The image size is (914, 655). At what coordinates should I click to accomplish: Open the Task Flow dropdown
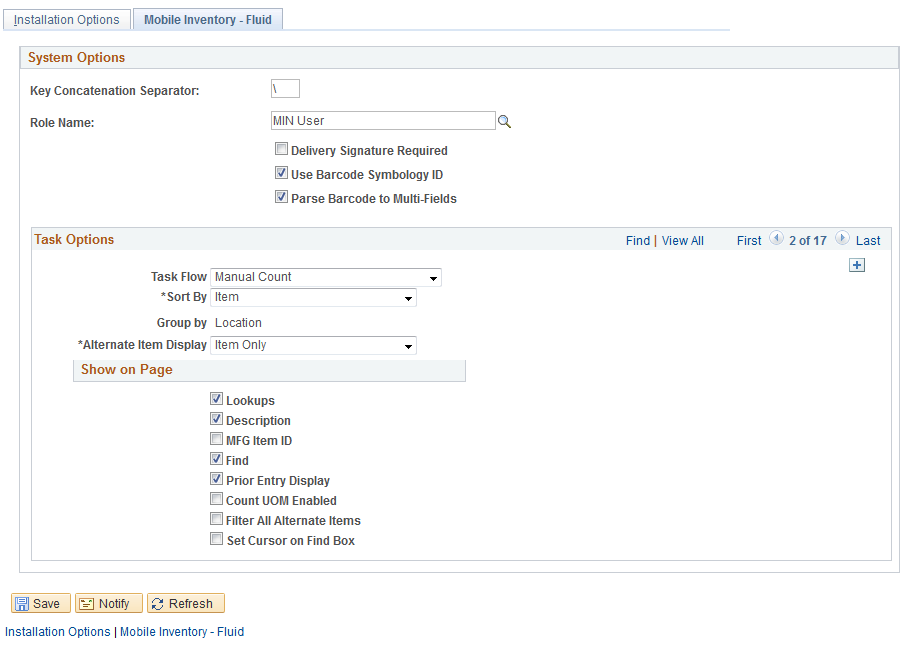click(x=433, y=277)
